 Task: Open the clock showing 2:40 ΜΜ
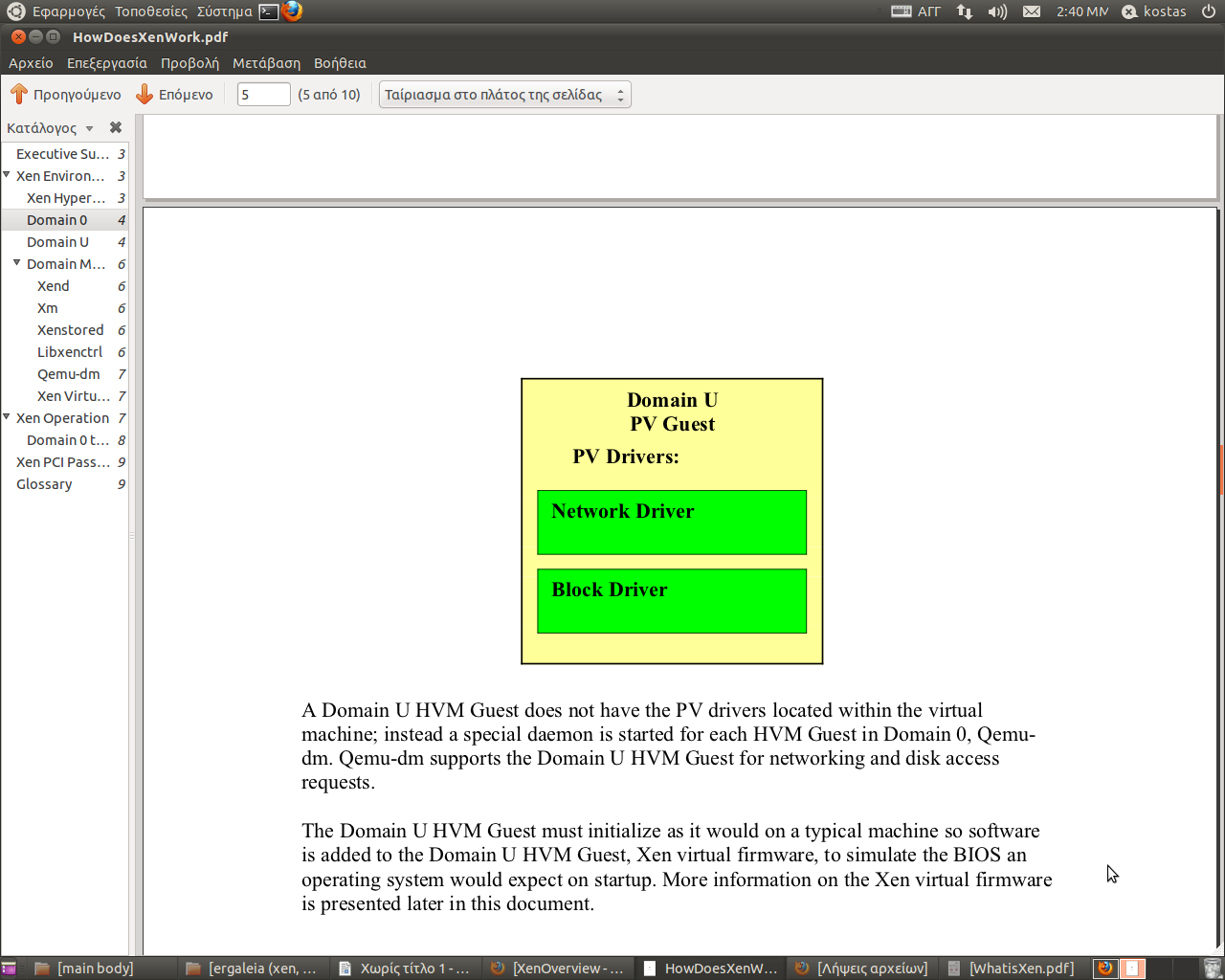tap(1082, 11)
